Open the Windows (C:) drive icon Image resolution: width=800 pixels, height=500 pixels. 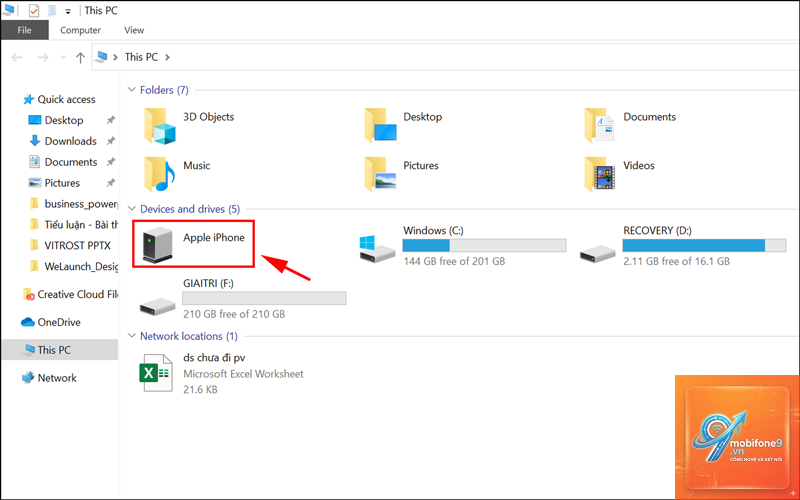(x=378, y=248)
